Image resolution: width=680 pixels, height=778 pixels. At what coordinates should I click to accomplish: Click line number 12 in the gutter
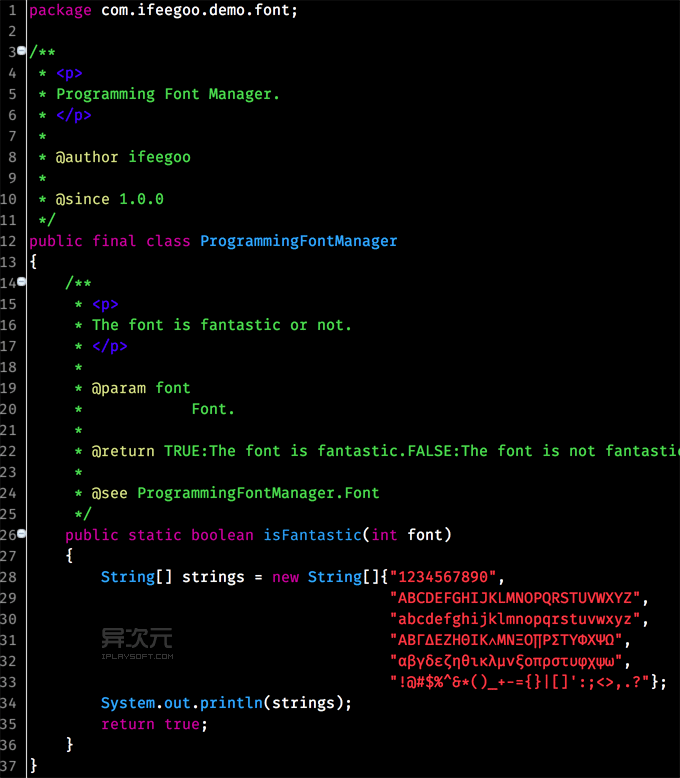coord(9,241)
